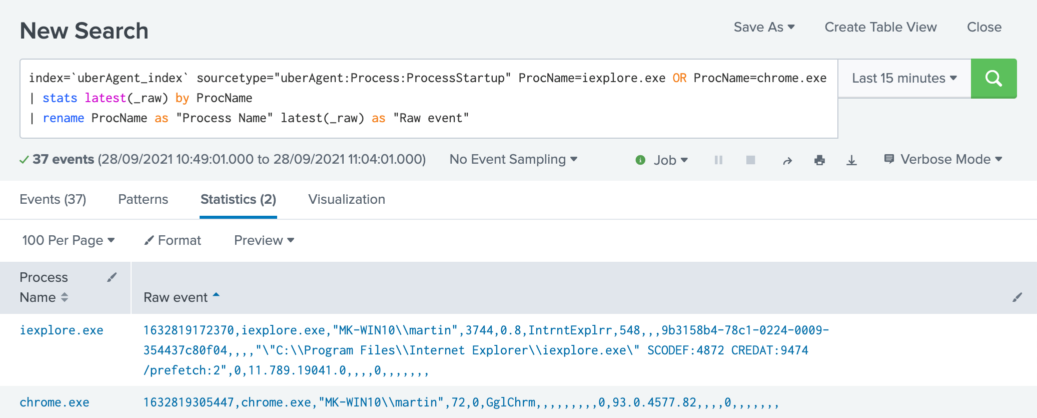Run the search with the magnifier button
The image size is (1037, 418).
(993, 78)
